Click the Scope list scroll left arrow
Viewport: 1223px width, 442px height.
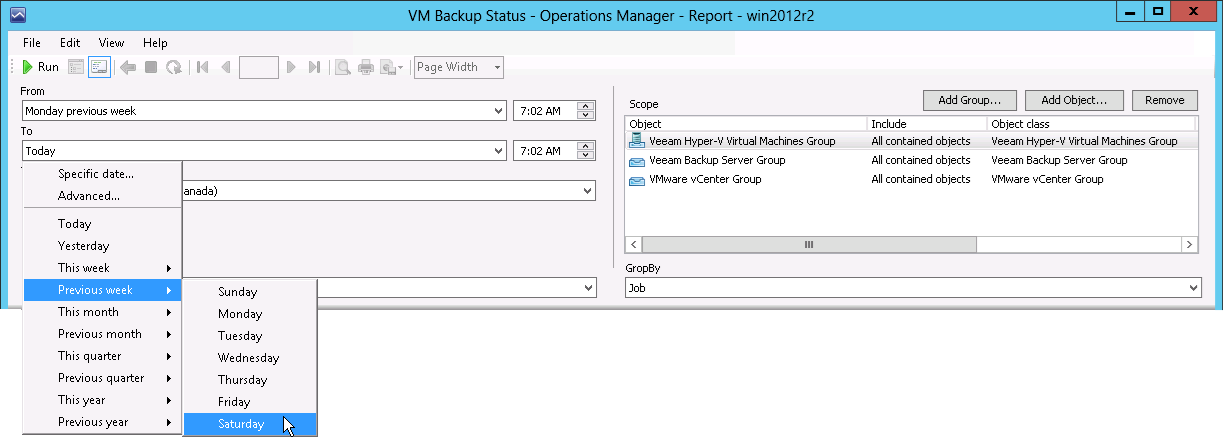(x=634, y=245)
